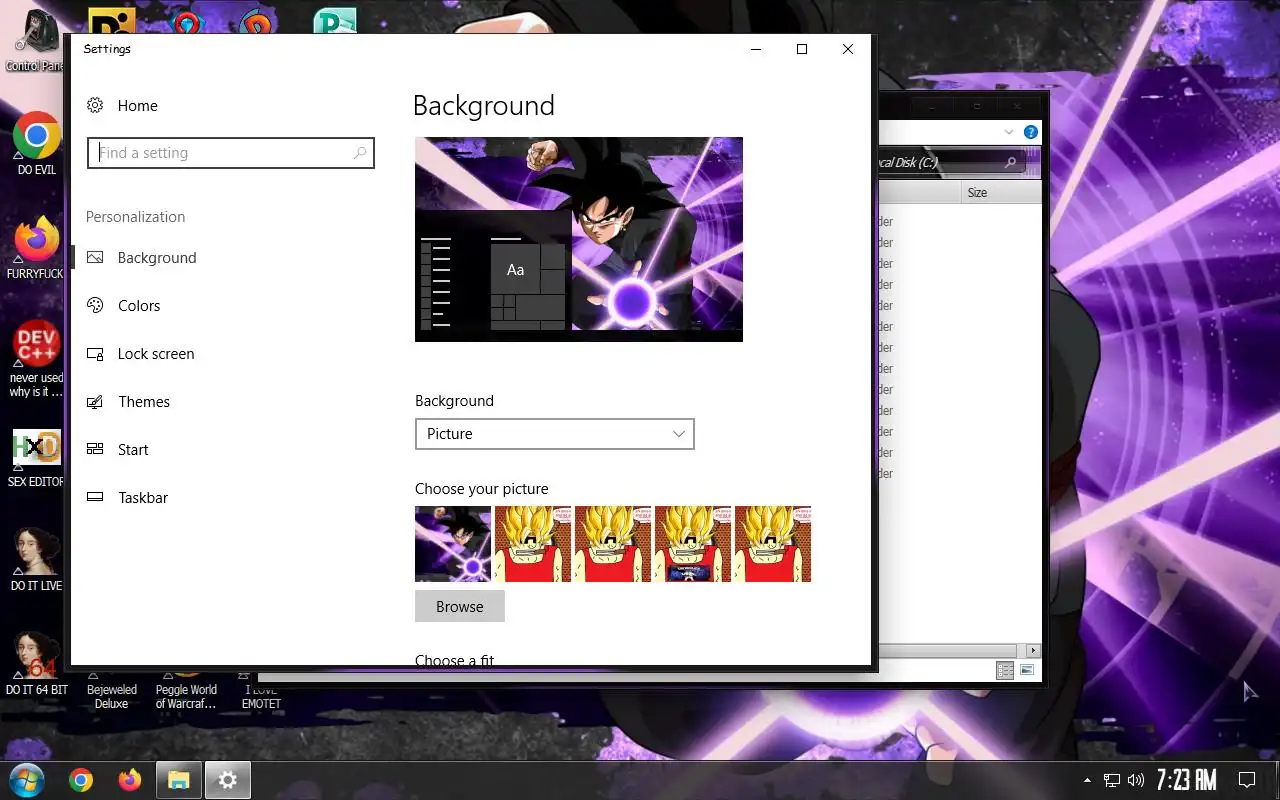Click the Home gear icon in Settings
Viewport: 1280px width, 800px height.
coord(95,105)
